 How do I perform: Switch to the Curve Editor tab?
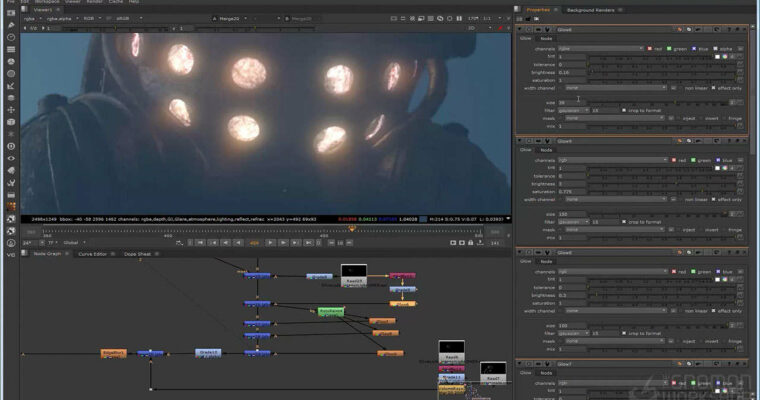(x=93, y=254)
